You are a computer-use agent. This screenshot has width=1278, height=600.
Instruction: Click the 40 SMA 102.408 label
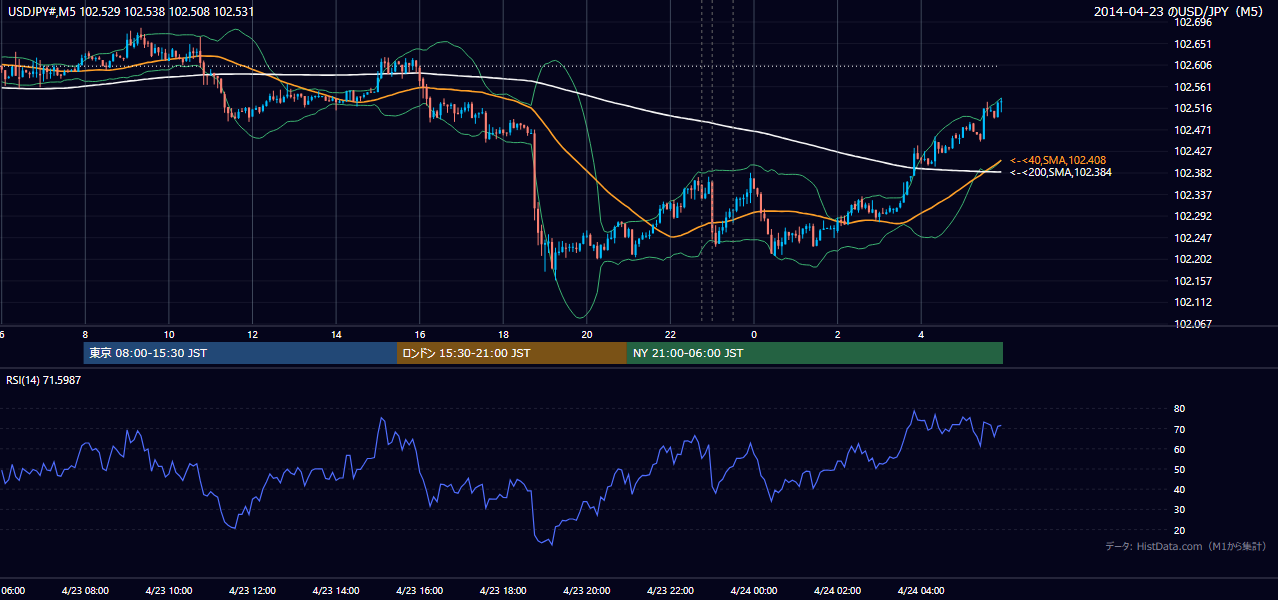coord(1057,160)
